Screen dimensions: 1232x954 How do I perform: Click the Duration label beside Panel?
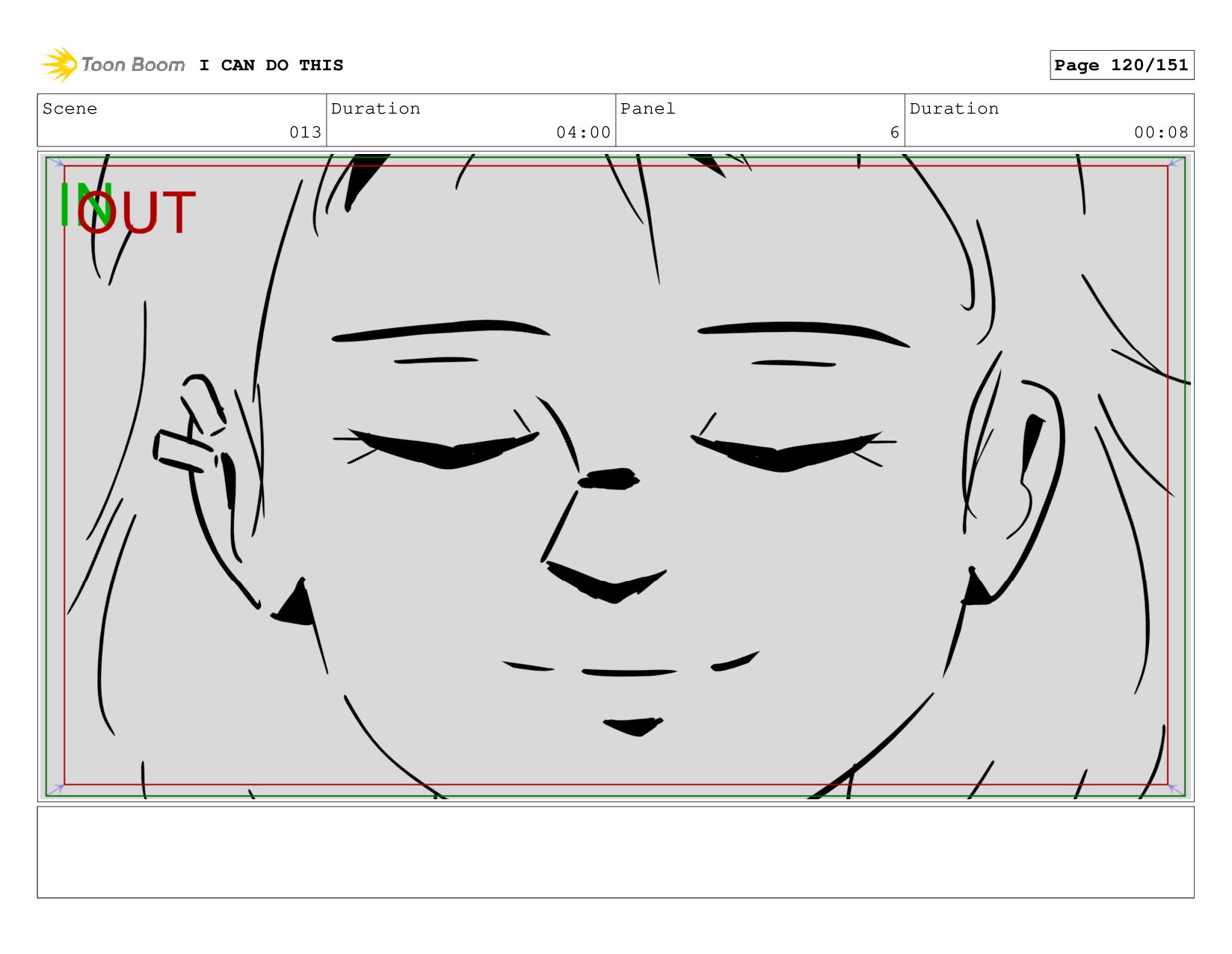pyautogui.click(x=954, y=108)
